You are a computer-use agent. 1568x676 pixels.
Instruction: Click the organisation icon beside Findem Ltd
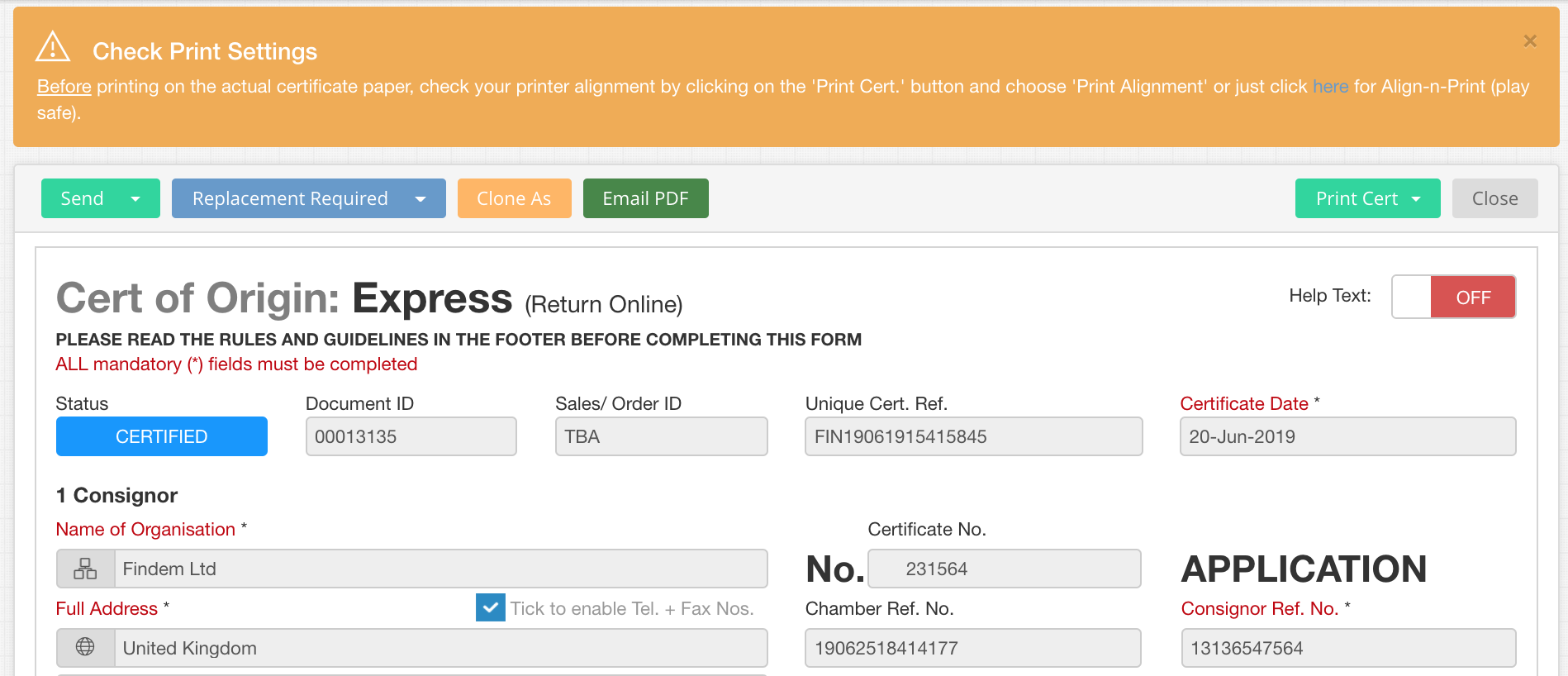click(85, 569)
